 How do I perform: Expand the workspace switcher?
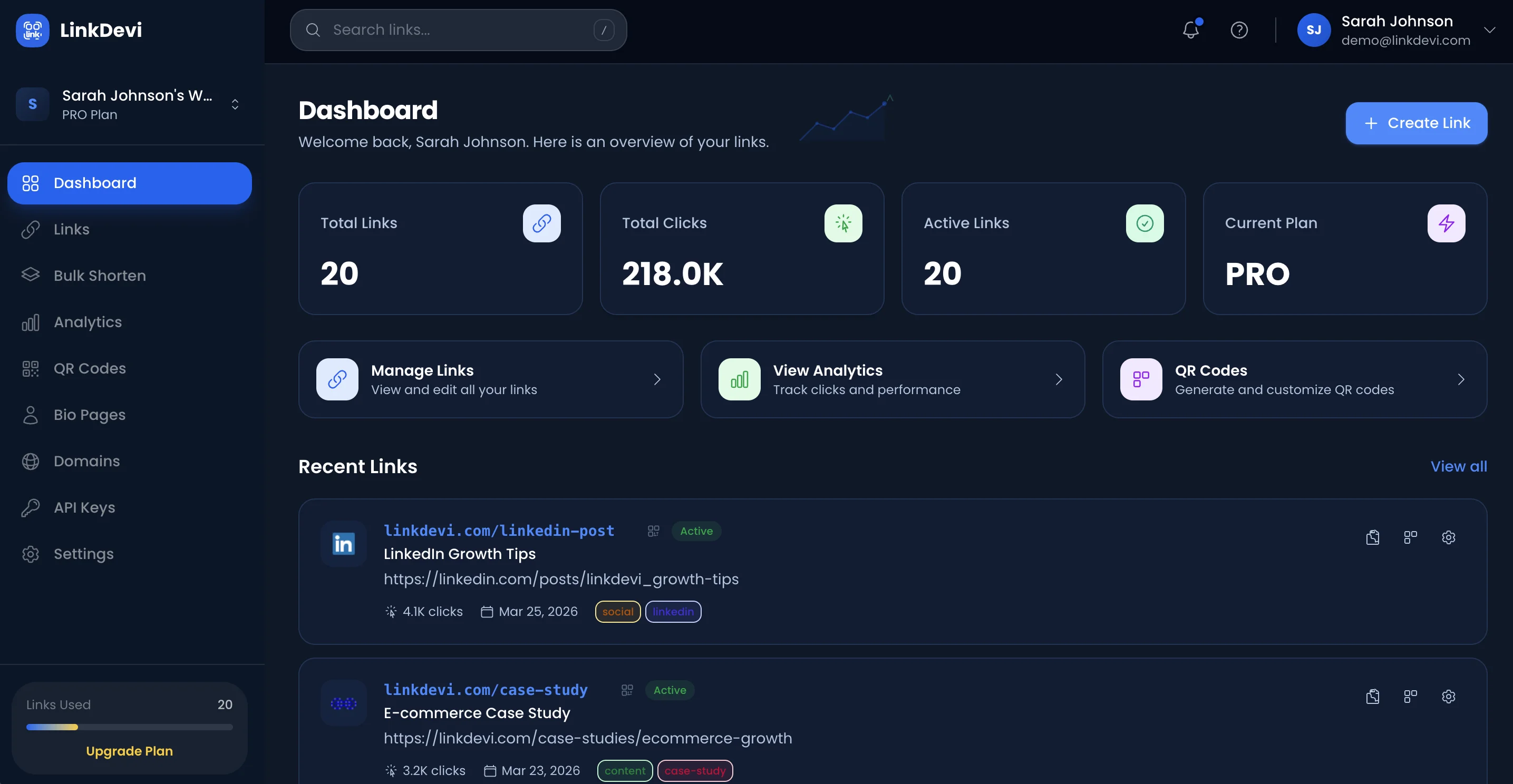point(235,104)
